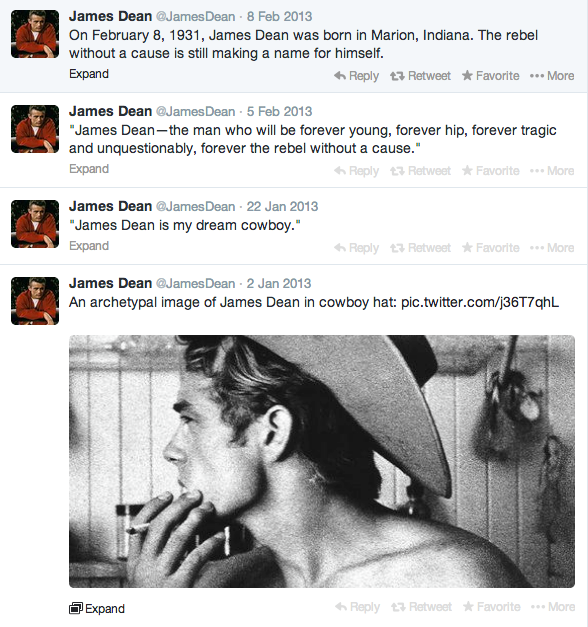Reply to the 5 Feb 2013 tweet

point(356,171)
